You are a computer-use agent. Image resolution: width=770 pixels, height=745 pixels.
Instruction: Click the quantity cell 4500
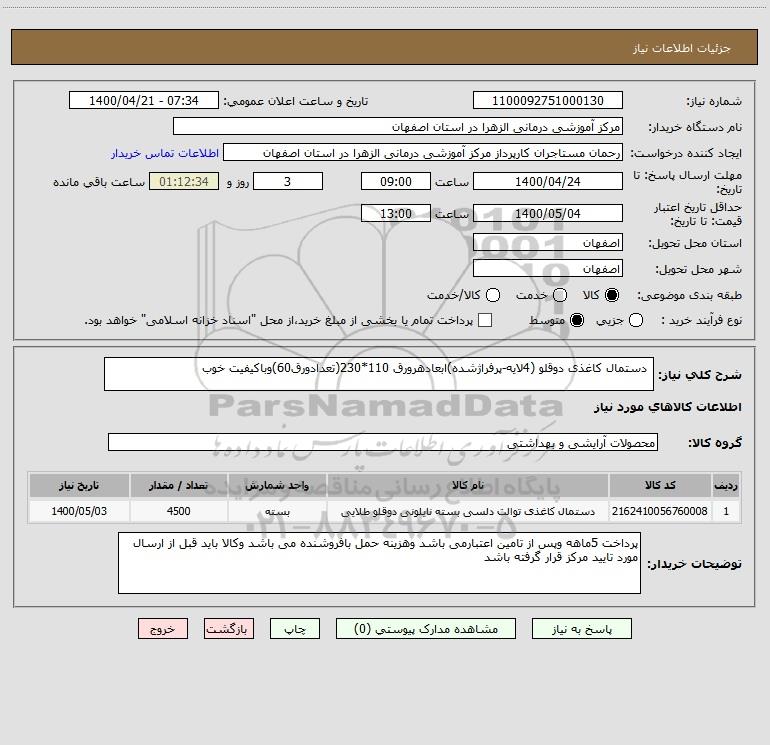(x=178, y=511)
